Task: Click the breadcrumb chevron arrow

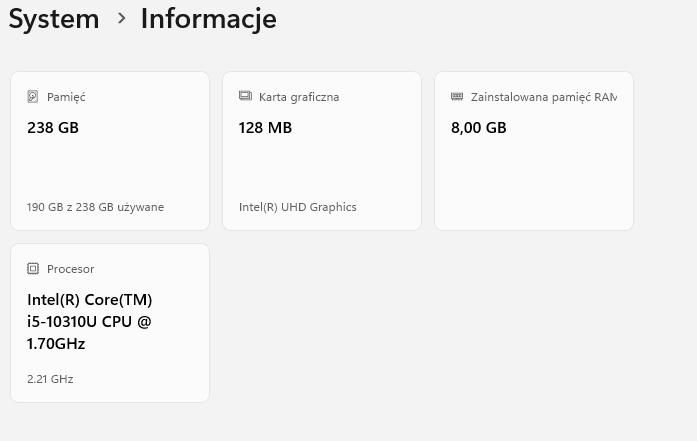Action: (121, 19)
